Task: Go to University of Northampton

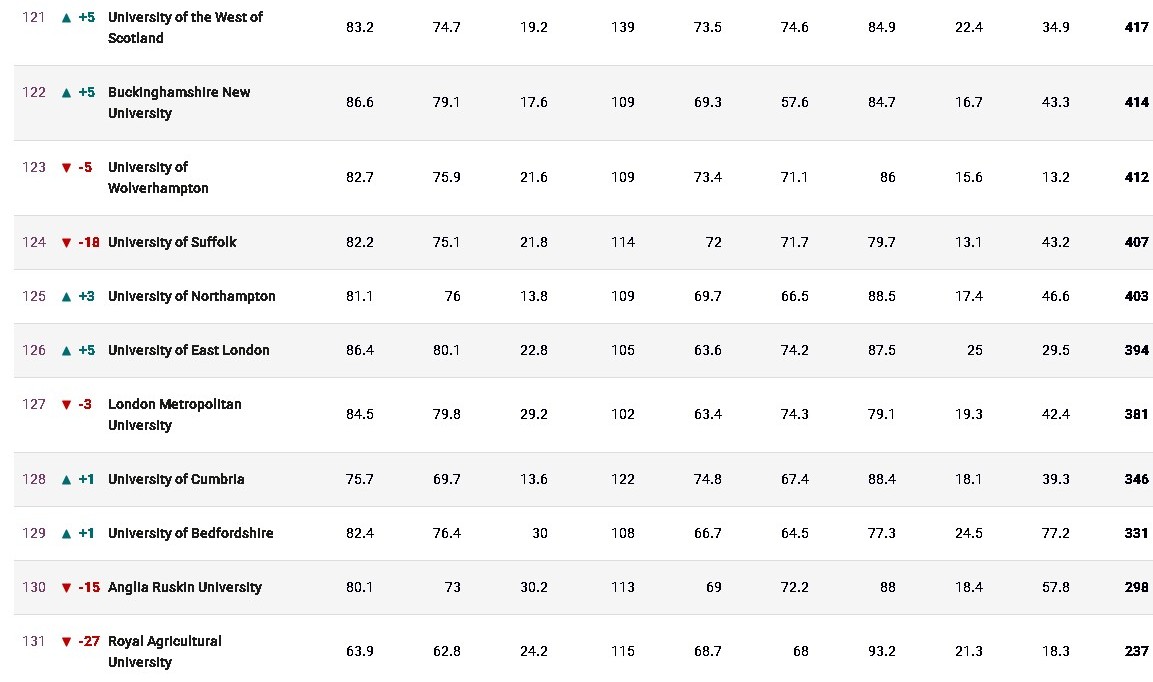Action: coord(191,296)
